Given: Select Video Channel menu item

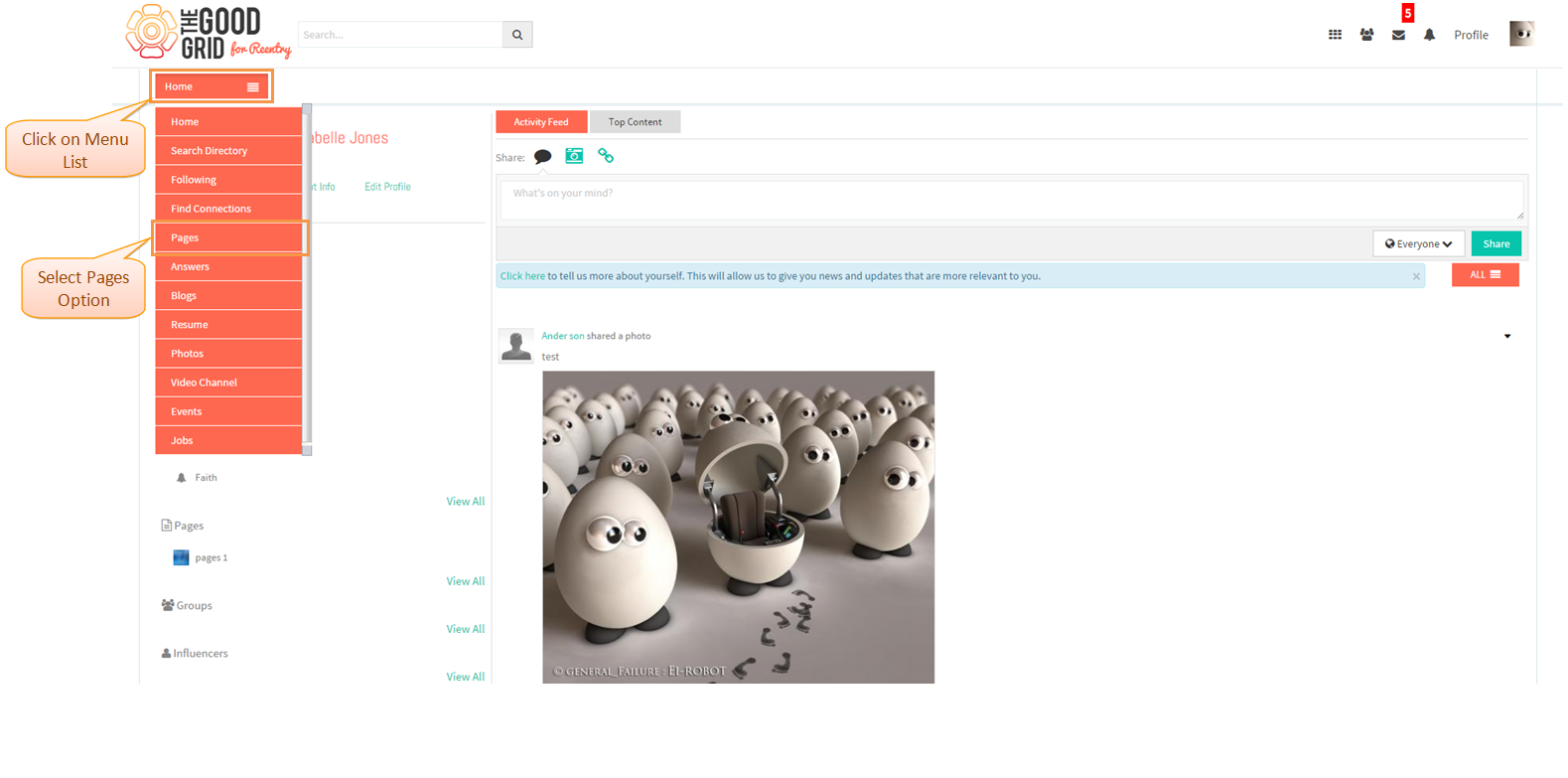Looking at the screenshot, I should point(228,383).
